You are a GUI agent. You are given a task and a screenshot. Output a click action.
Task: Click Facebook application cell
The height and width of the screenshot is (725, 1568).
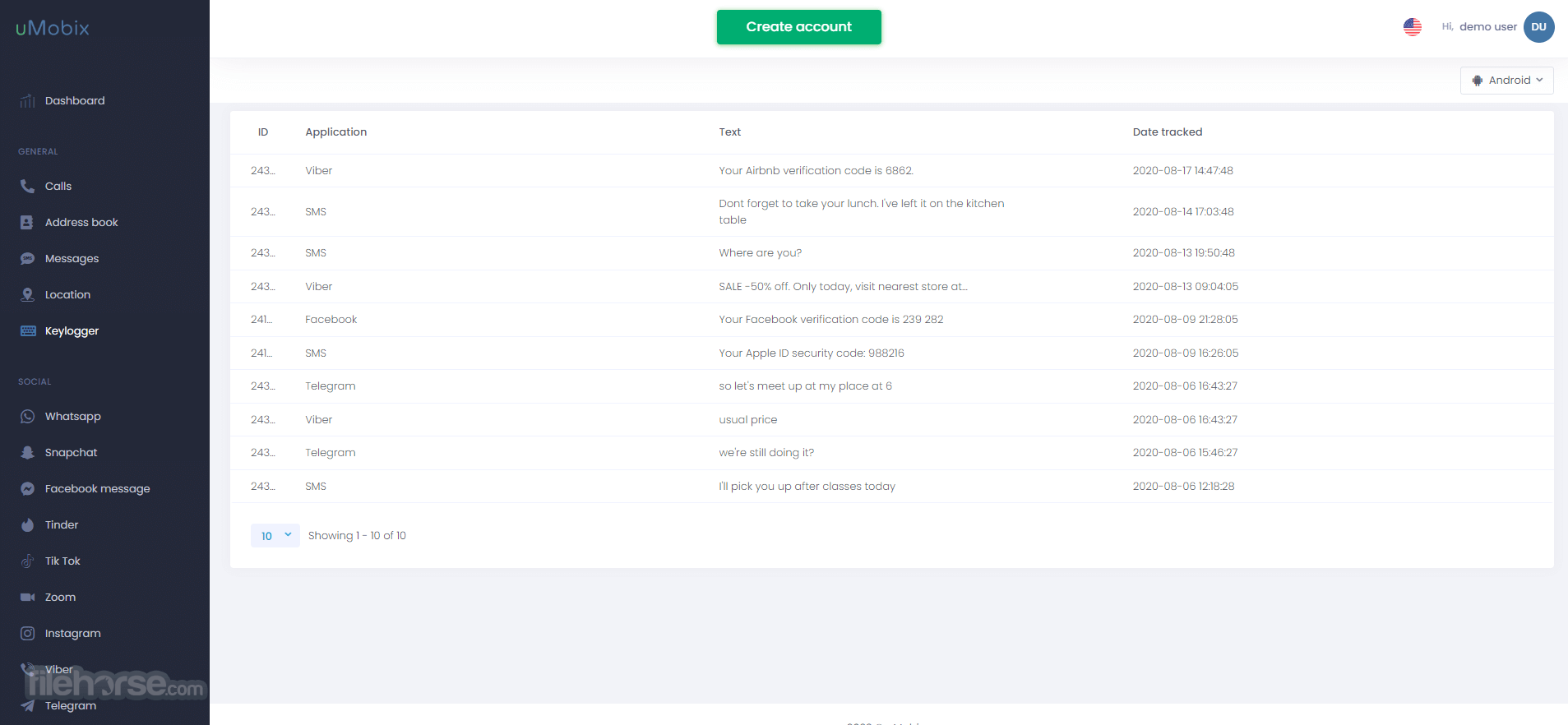pyautogui.click(x=331, y=320)
